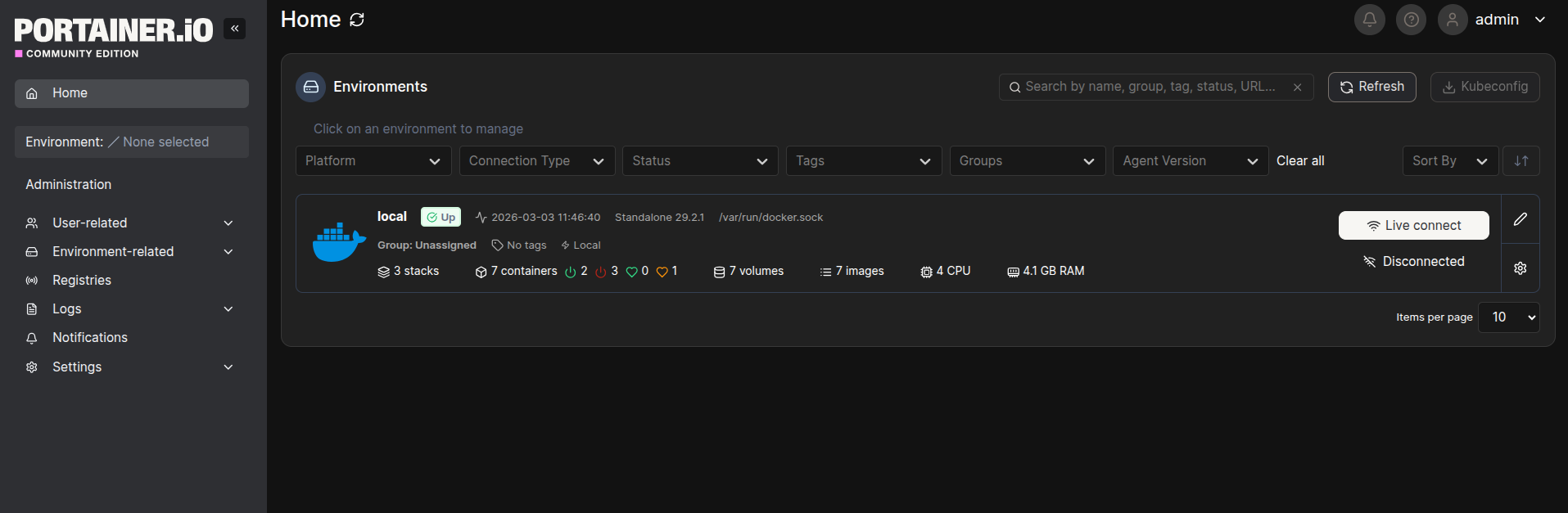
Task: Click the red stopped containers power icon
Action: [601, 272]
